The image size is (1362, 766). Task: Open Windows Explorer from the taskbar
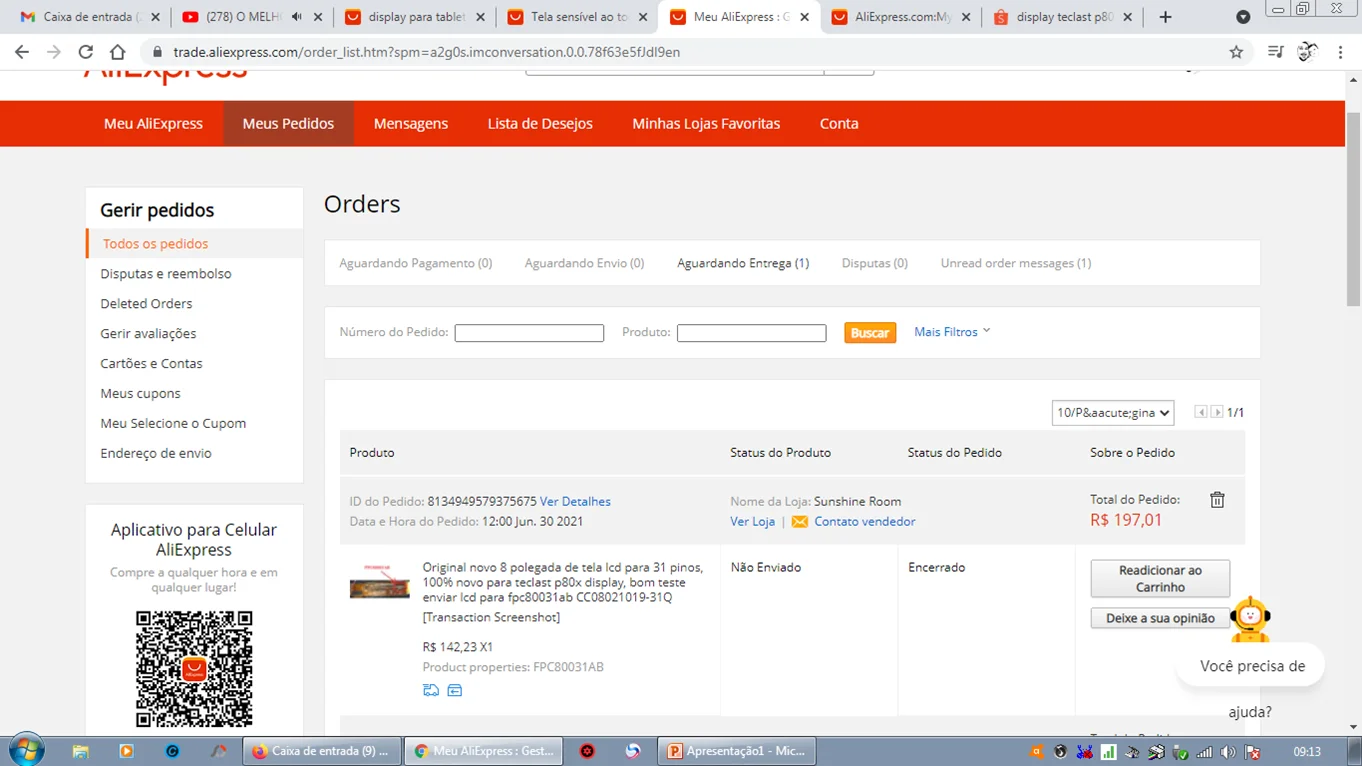(x=81, y=751)
